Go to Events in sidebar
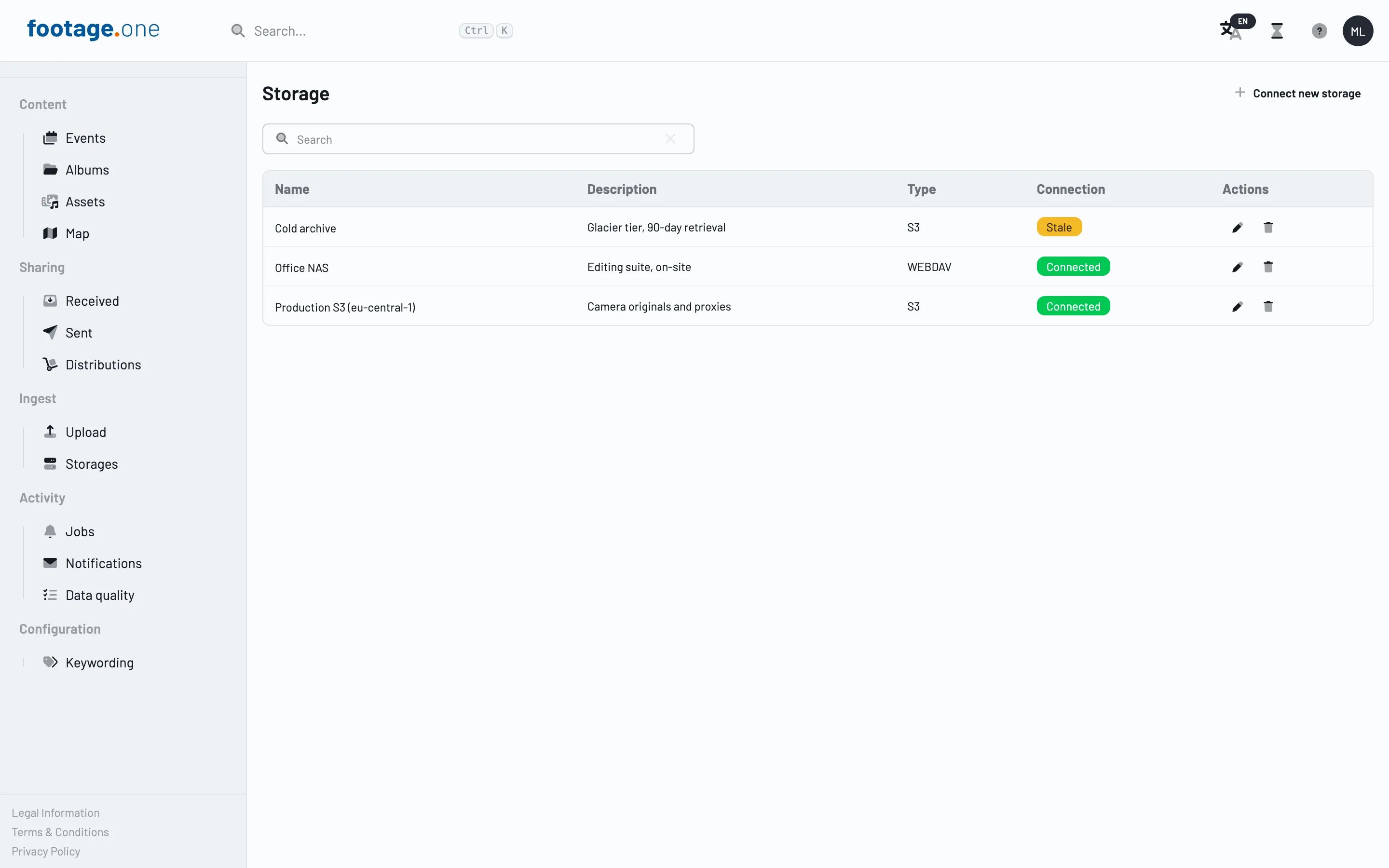Screen dimensions: 1389x868 click(85, 138)
